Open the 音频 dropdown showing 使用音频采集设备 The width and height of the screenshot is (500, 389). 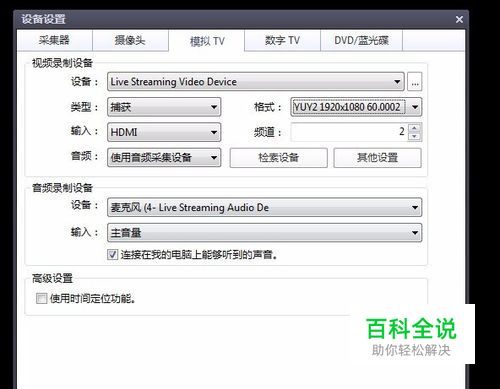tap(164, 157)
